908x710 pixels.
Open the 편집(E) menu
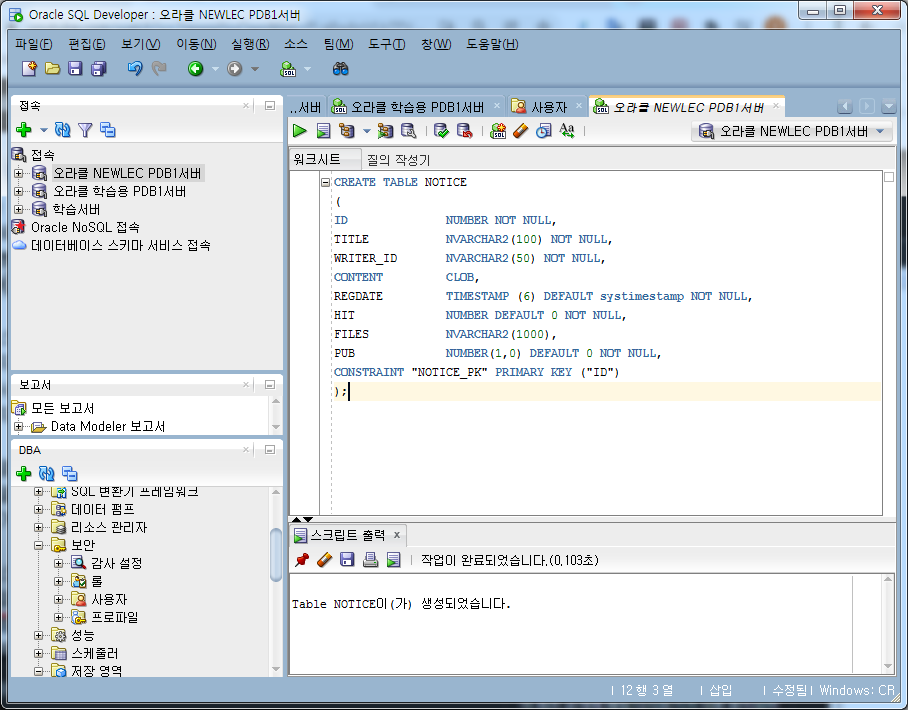86,44
